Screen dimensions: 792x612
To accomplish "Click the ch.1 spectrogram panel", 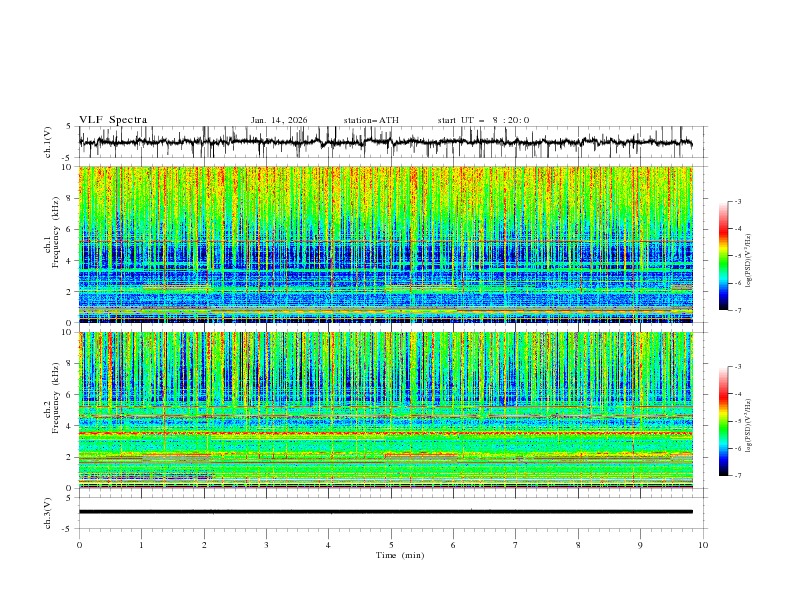I will pos(386,244).
